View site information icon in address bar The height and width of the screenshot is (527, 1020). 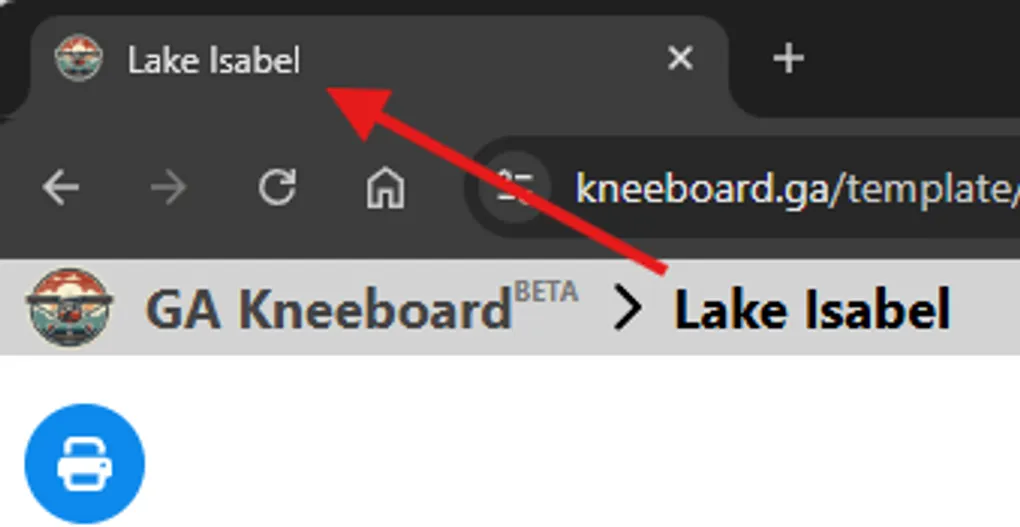click(x=517, y=187)
